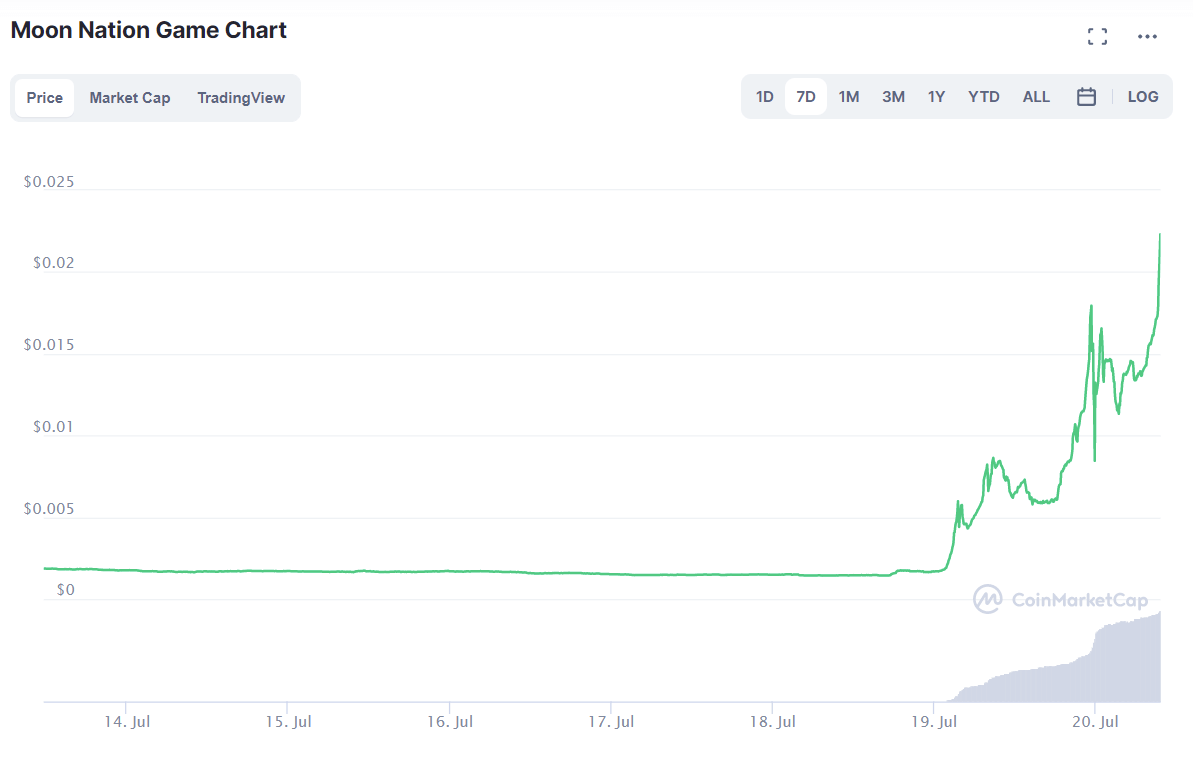Screen dimensions: 1193x761
Task: Switch to the Price tab
Action: click(44, 98)
